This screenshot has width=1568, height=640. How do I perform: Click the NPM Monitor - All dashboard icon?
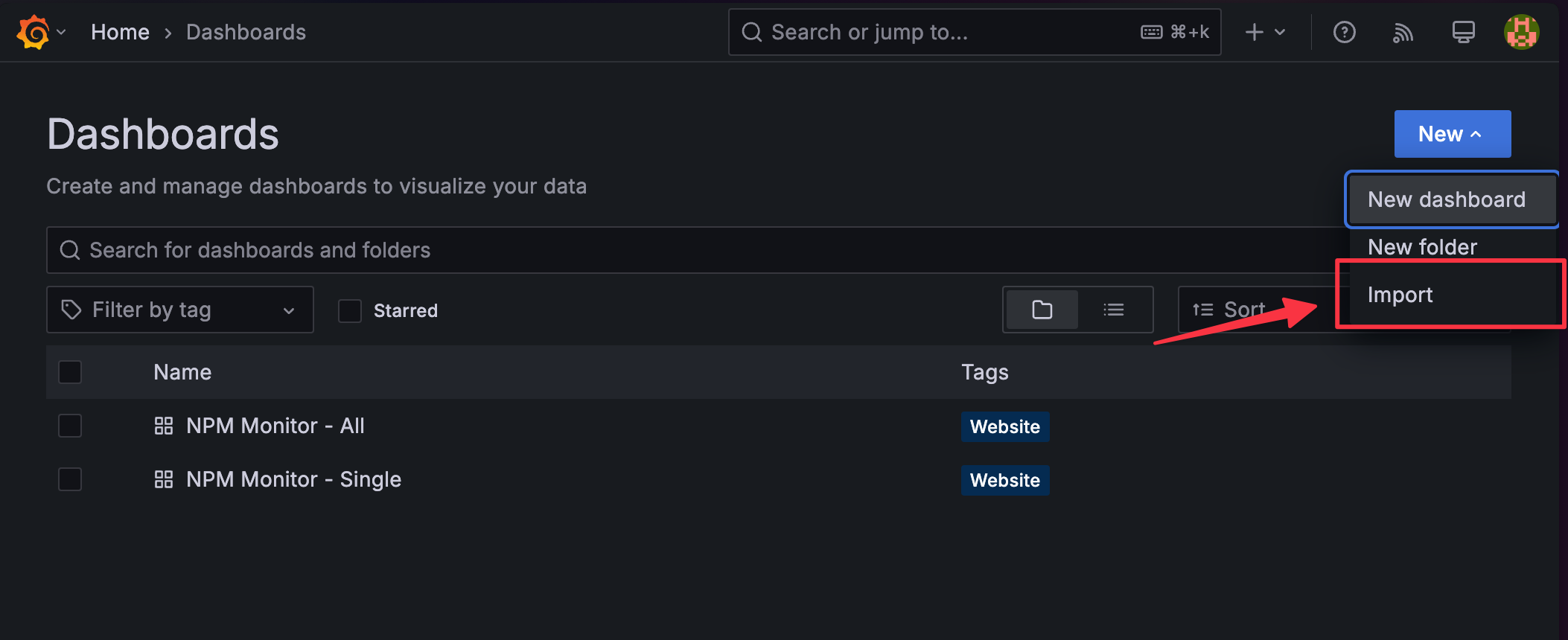coord(164,426)
